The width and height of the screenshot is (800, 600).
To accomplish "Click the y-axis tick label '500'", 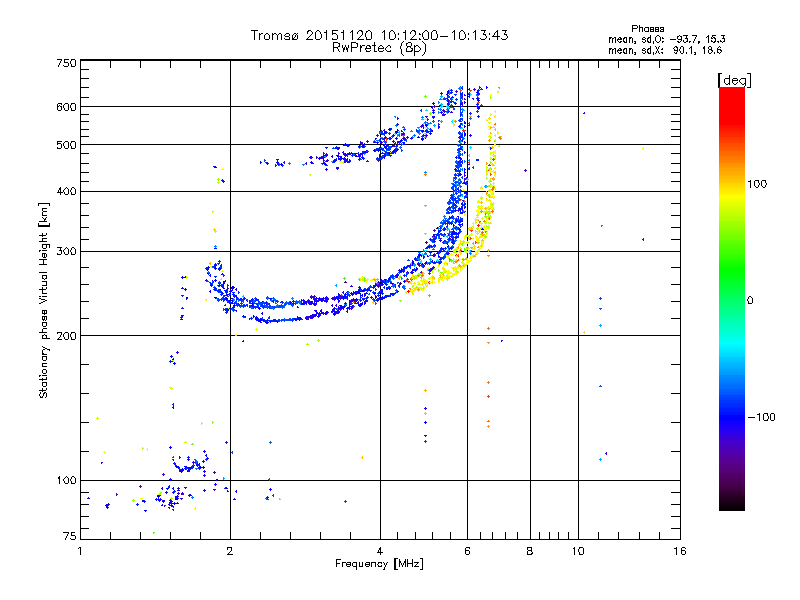I will 66,145.
